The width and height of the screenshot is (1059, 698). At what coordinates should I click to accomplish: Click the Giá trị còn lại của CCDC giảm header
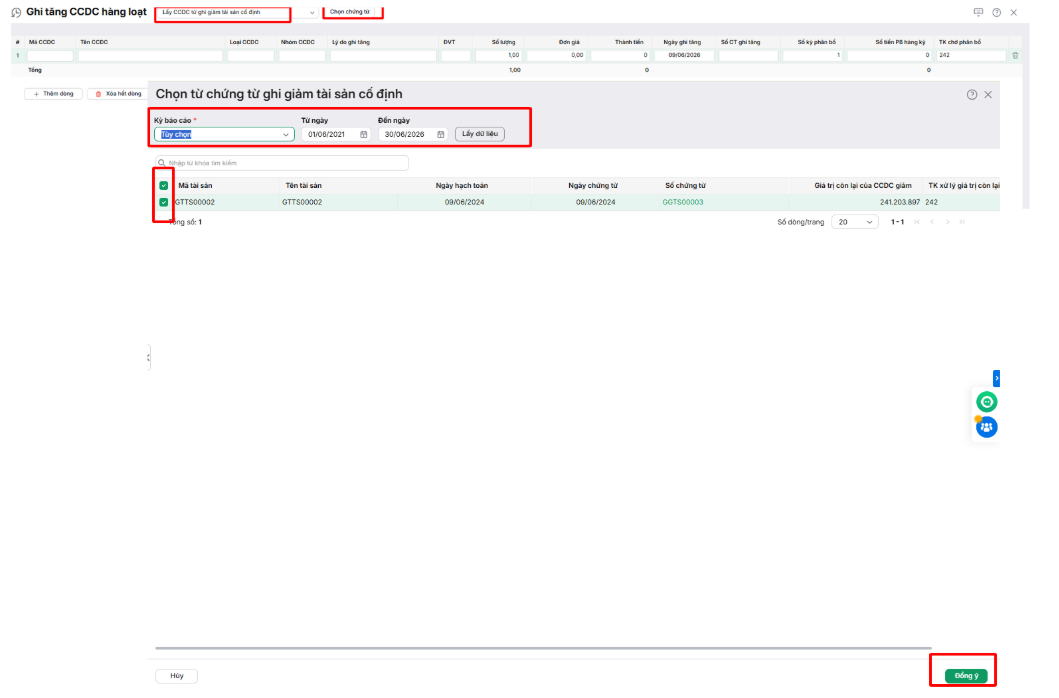[x=863, y=185]
